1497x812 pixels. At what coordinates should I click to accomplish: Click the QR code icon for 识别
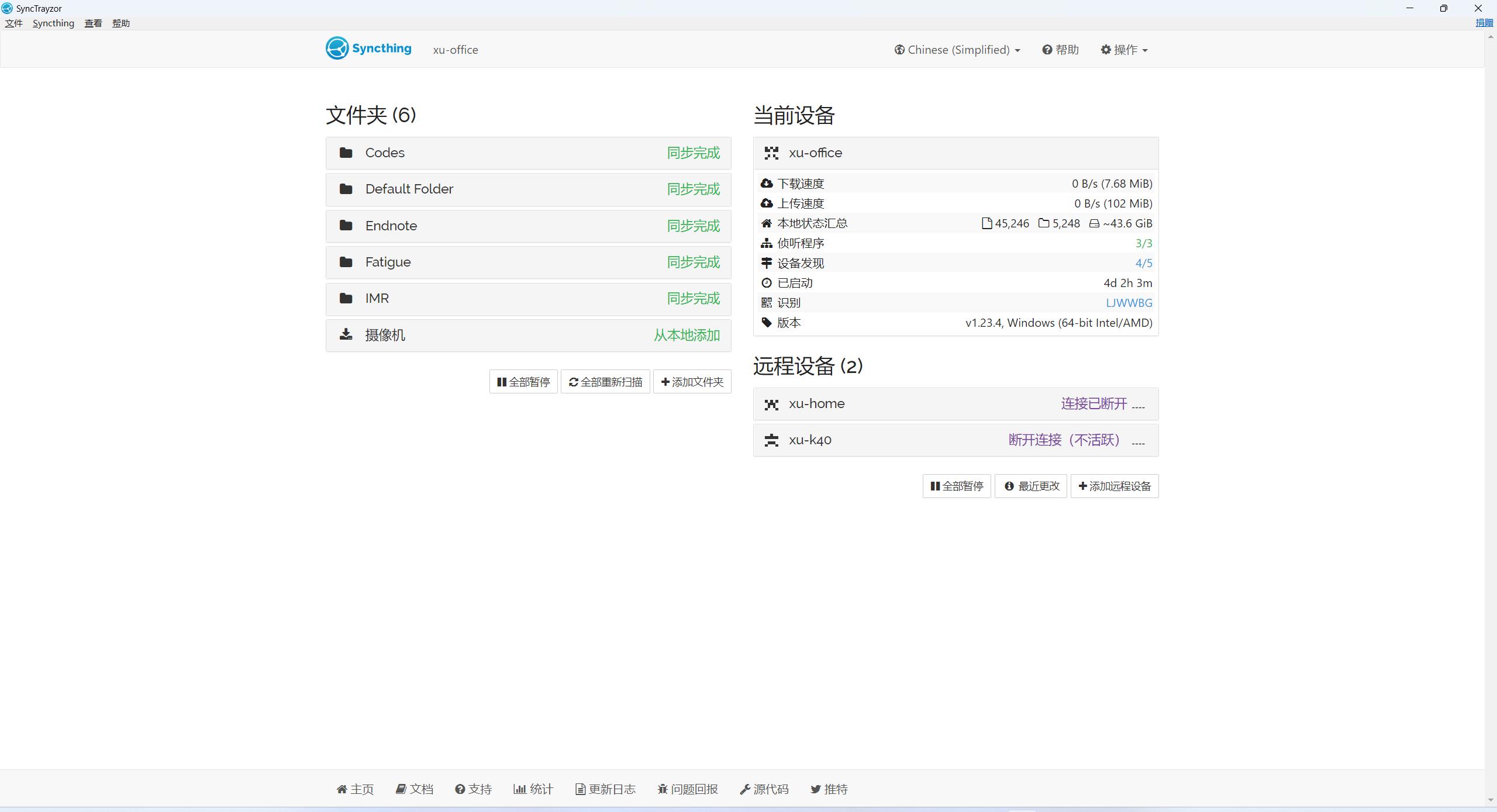pyautogui.click(x=767, y=303)
